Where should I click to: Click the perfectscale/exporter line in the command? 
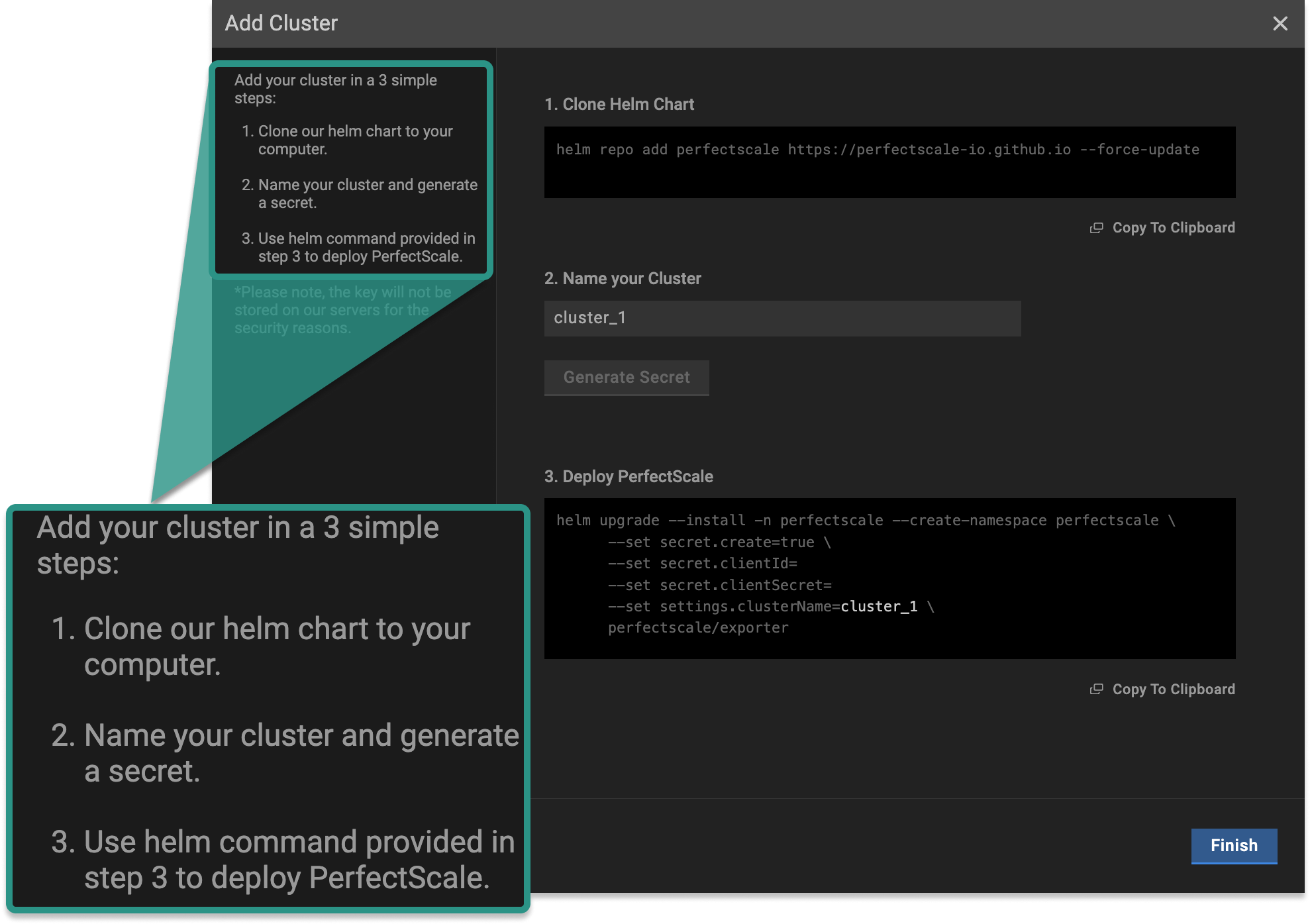697,628
